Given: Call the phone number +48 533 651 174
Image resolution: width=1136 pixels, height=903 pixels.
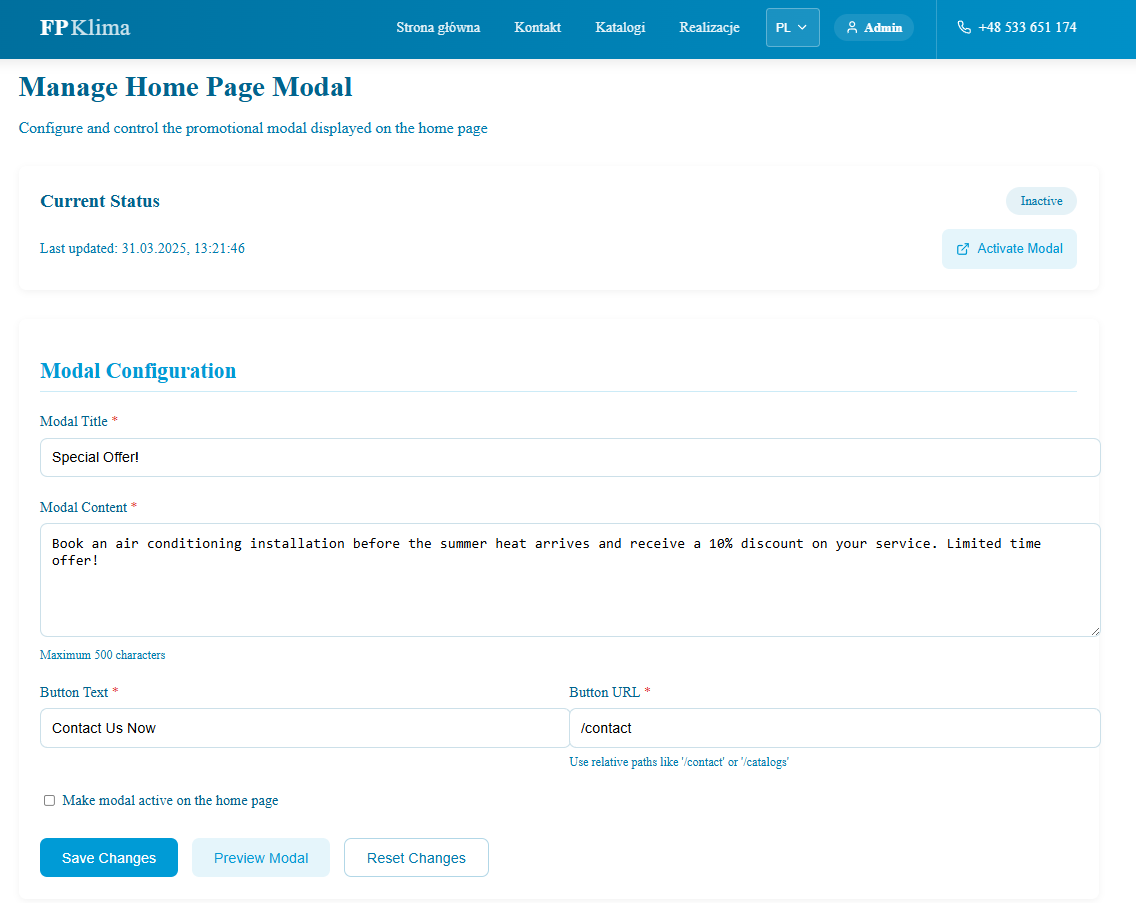Looking at the screenshot, I should coord(1027,27).
